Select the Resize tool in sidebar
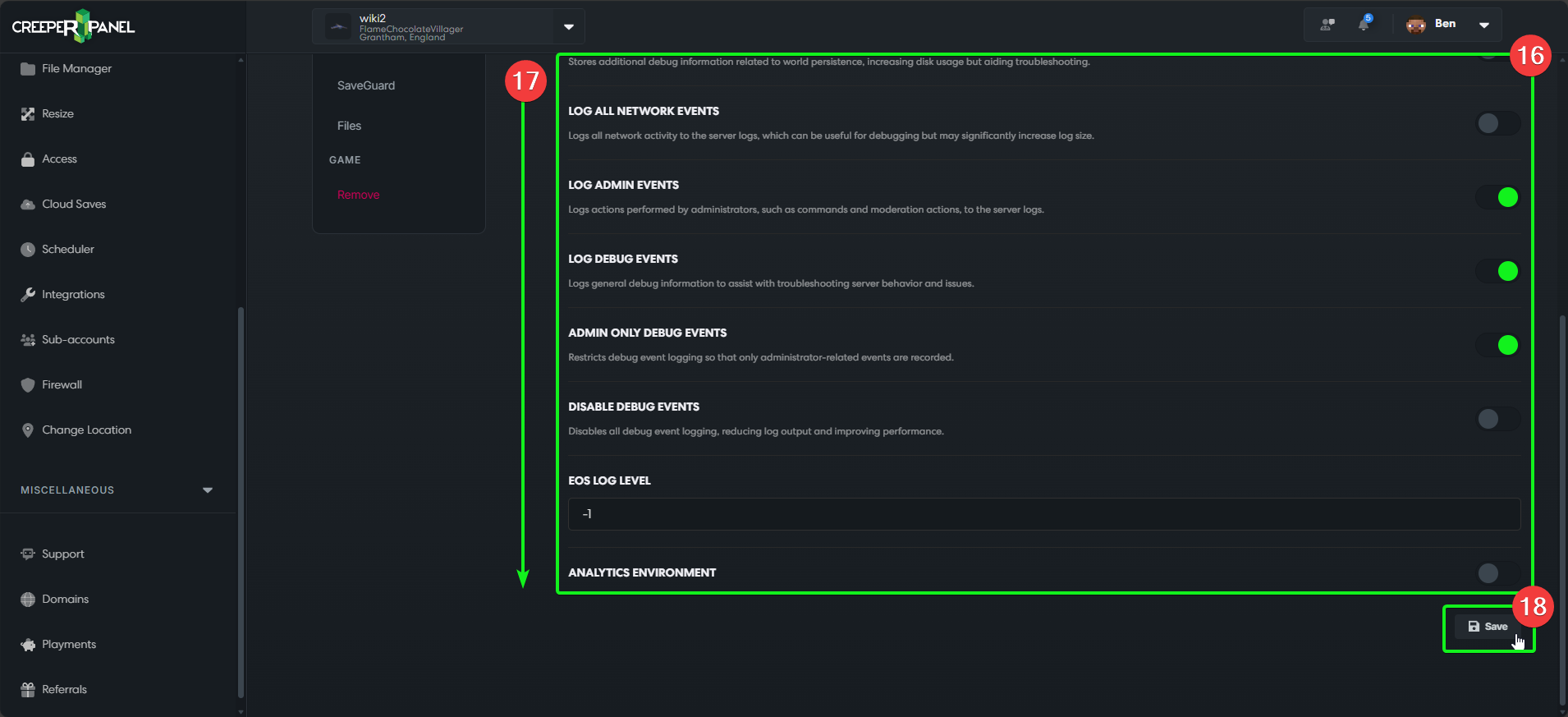 coord(57,113)
